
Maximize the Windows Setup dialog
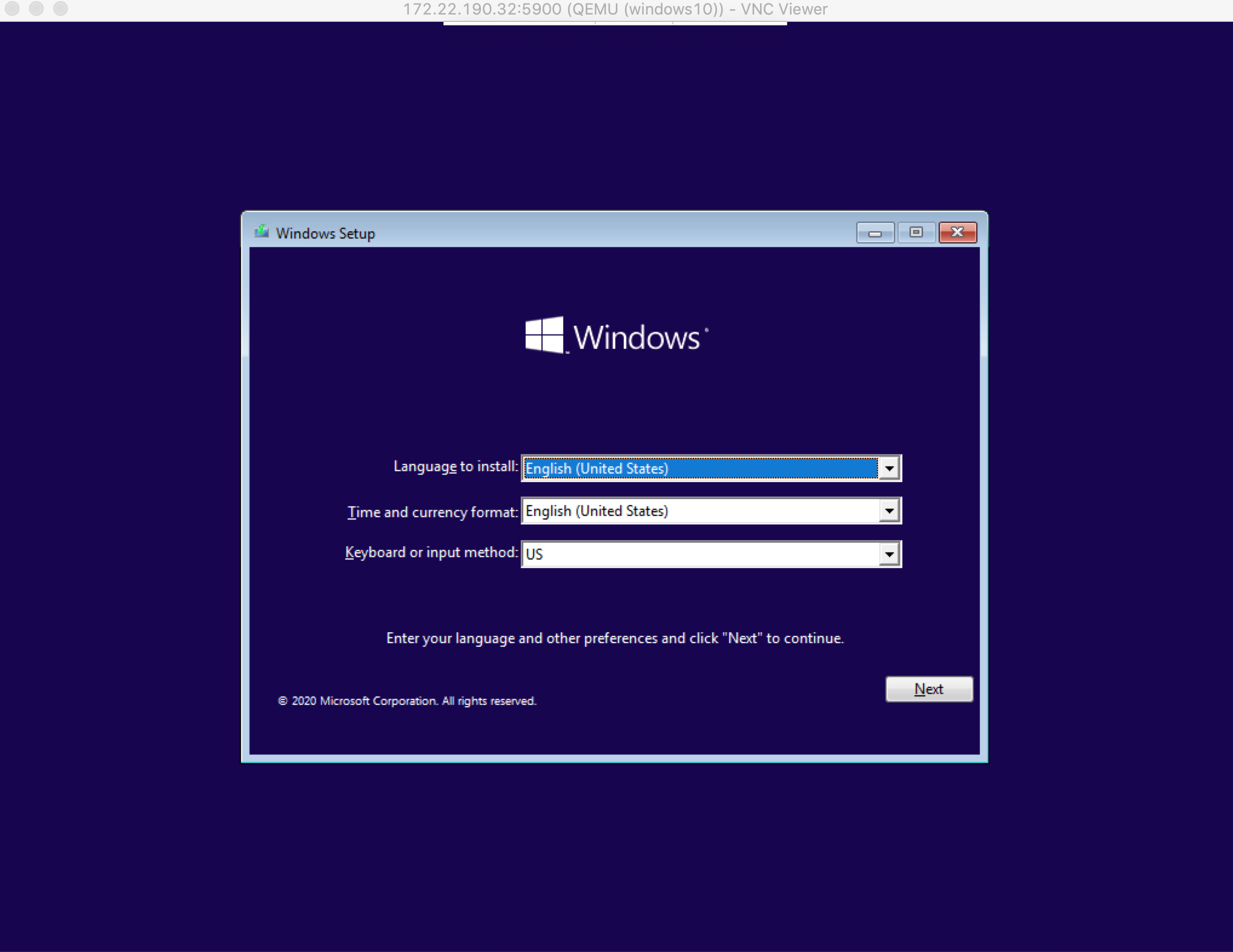coord(916,233)
